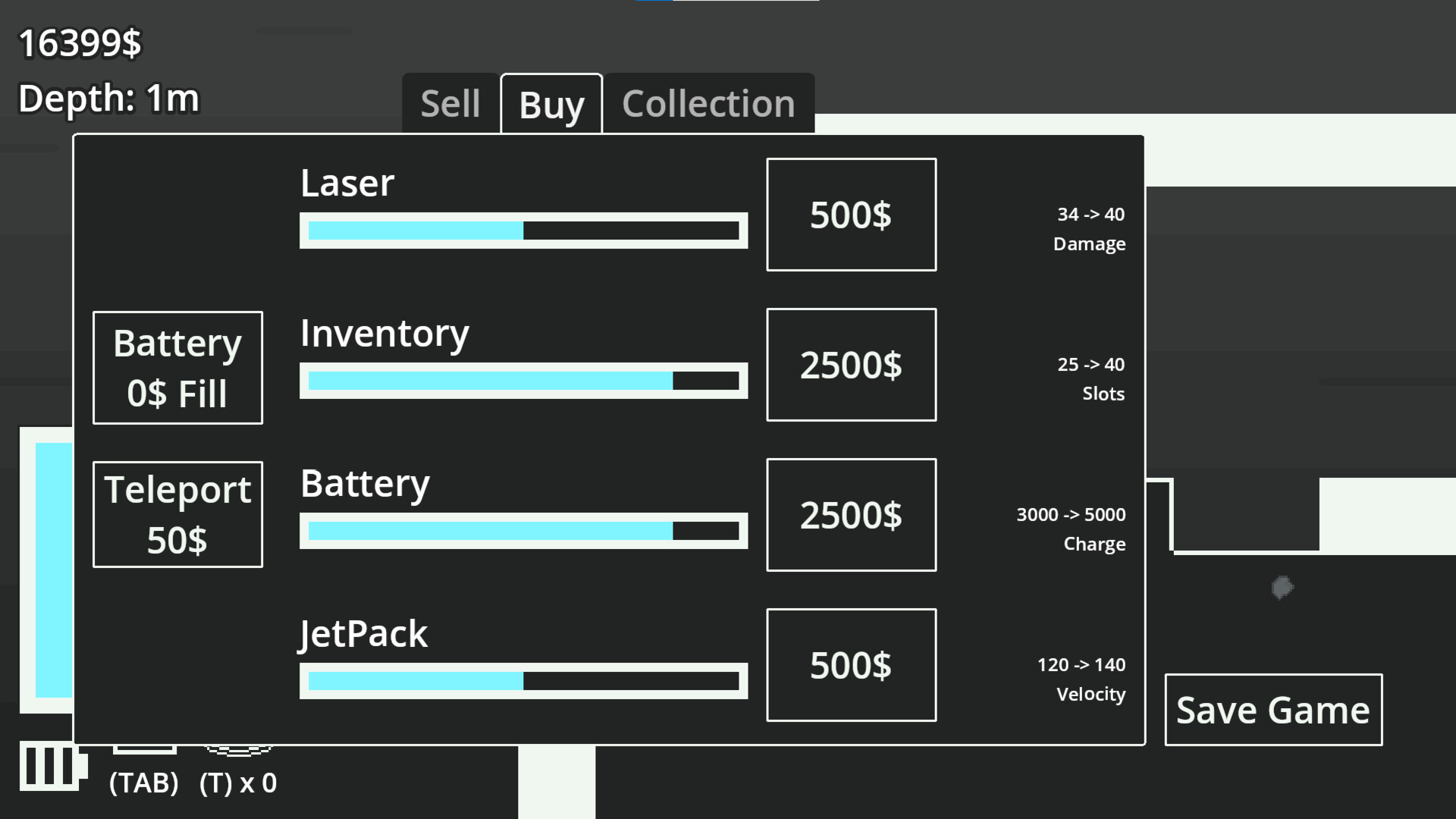Screen dimensions: 1456x819
Task: Buy Laser upgrade for 500$
Action: [x=851, y=215]
